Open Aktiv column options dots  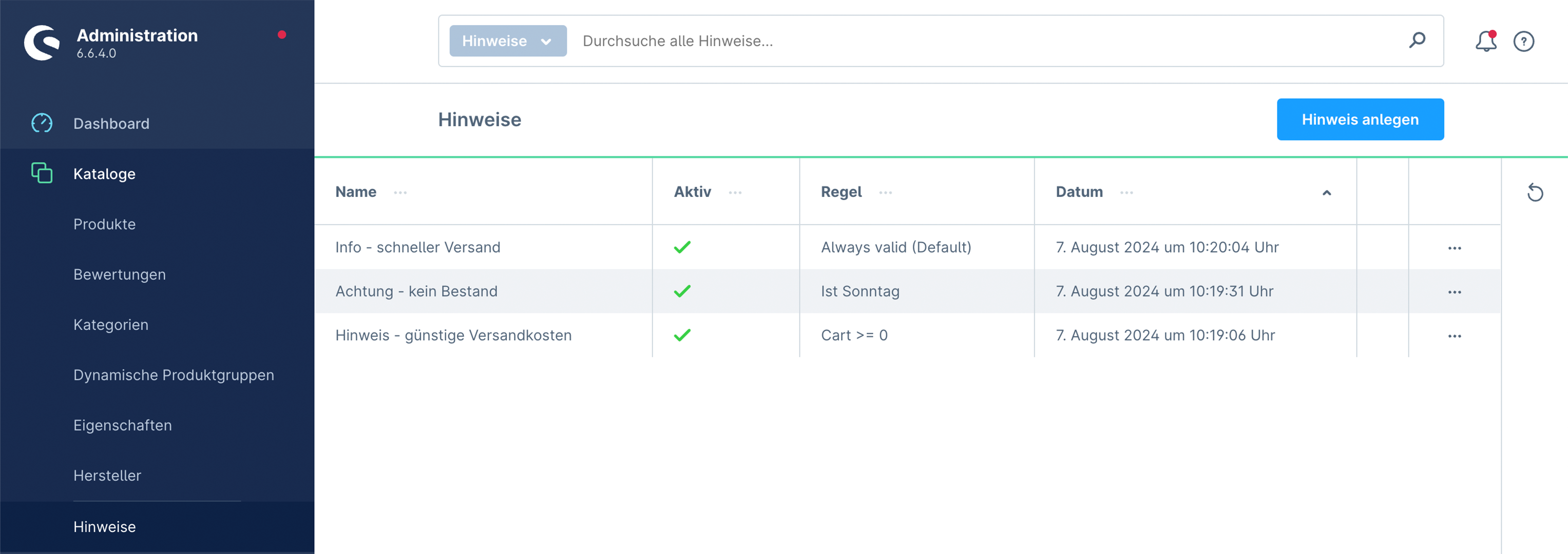pyautogui.click(x=735, y=193)
